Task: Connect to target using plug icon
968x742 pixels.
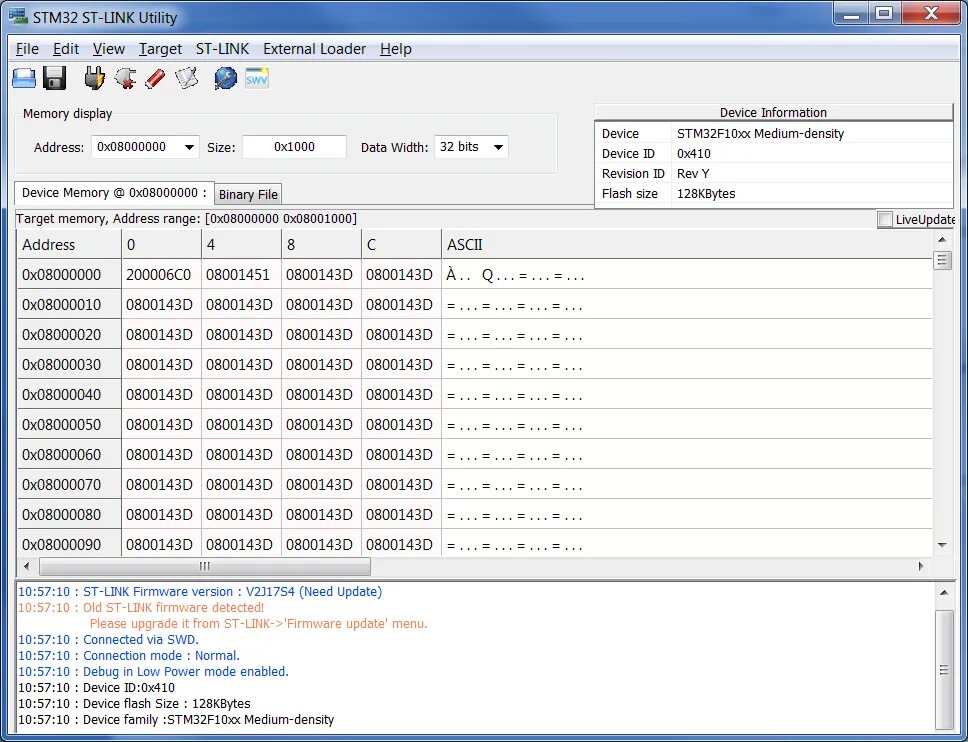Action: tap(94, 78)
